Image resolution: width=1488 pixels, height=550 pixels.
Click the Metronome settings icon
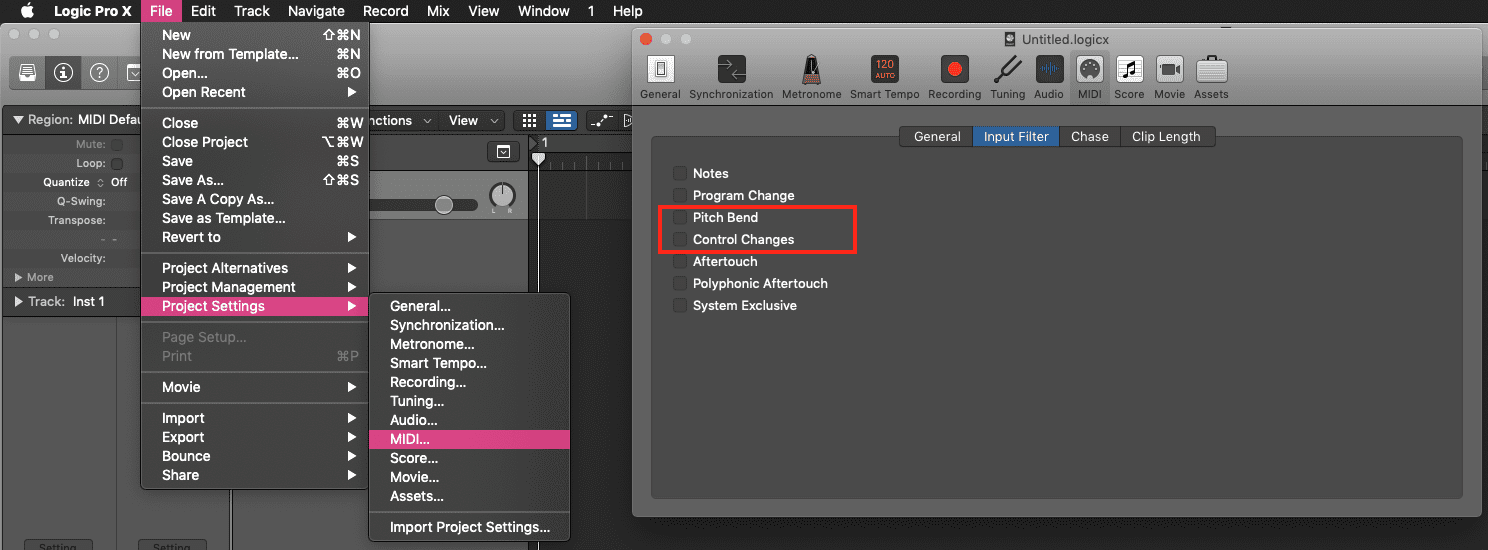click(x=811, y=70)
